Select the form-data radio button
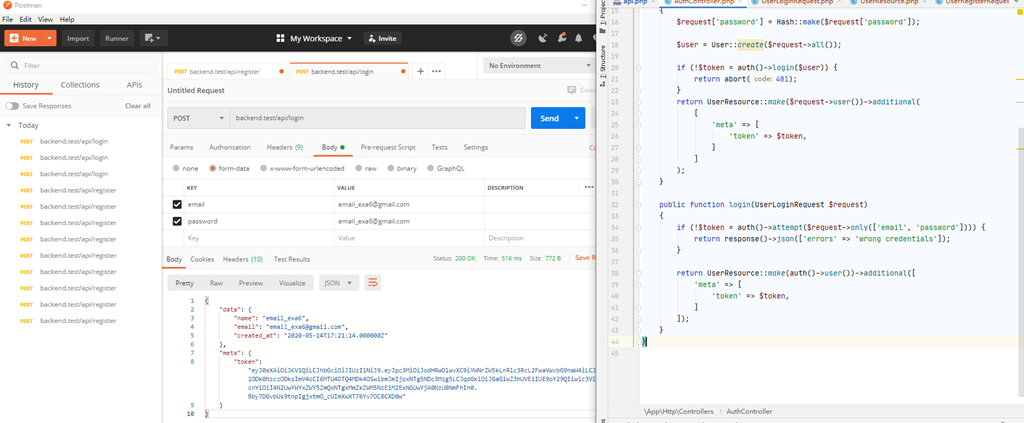 tap(212, 168)
